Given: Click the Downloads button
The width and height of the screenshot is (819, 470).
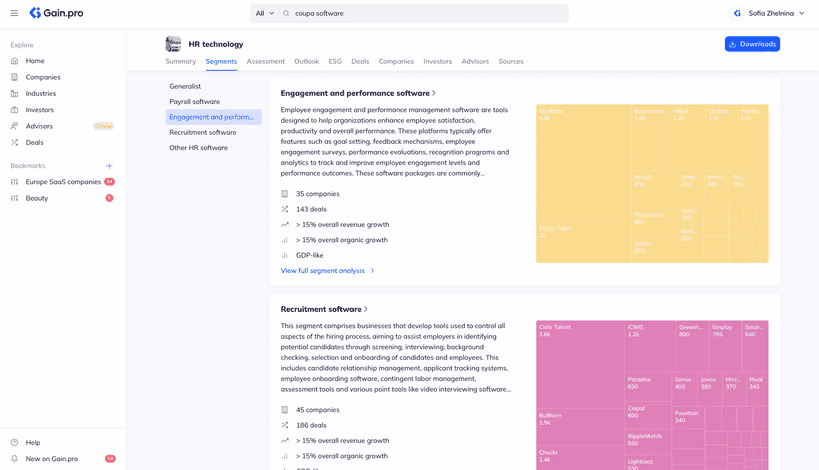Looking at the screenshot, I should click(x=752, y=44).
